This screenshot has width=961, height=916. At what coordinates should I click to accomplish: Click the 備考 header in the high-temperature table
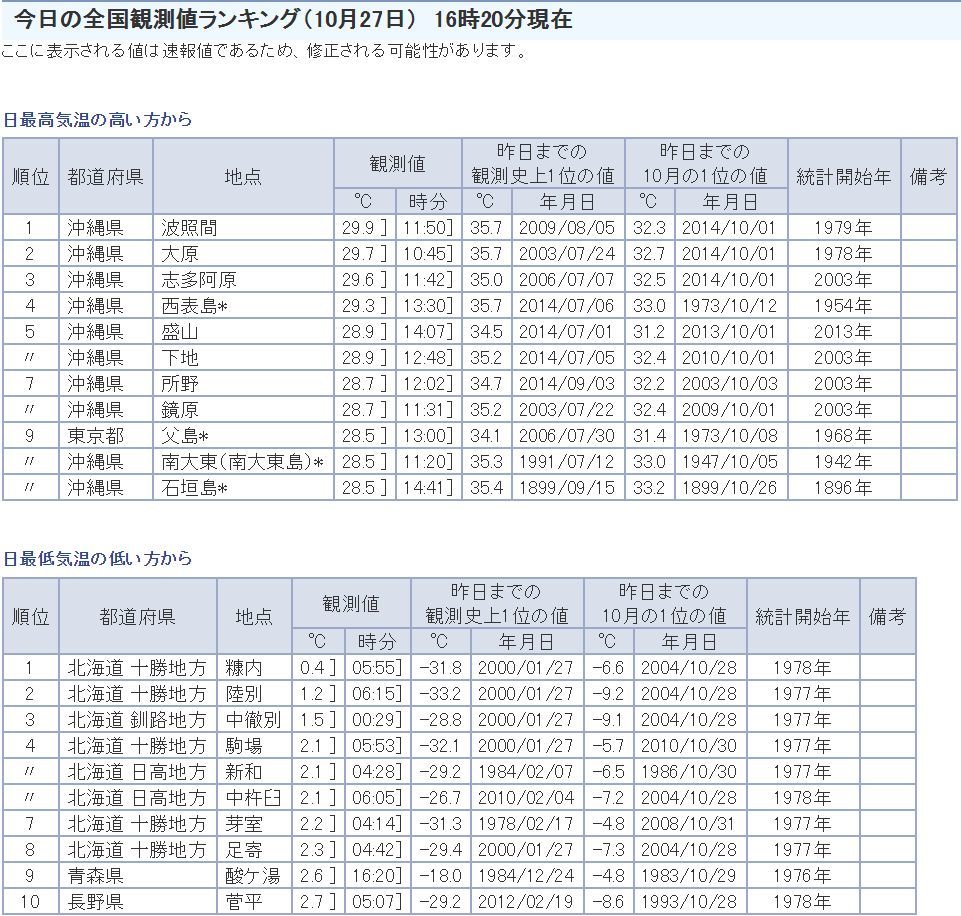pyautogui.click(x=929, y=176)
